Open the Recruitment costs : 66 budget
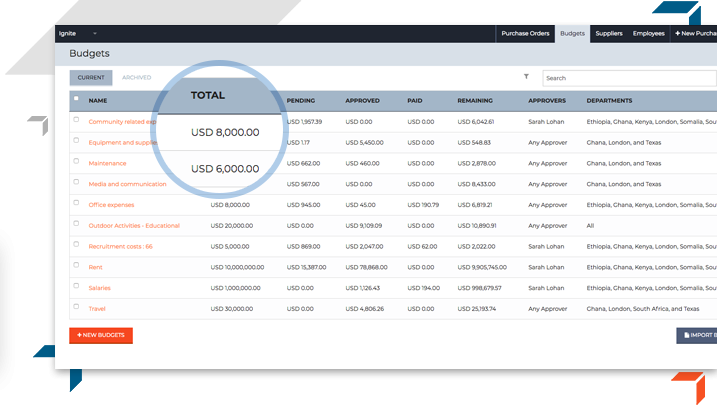 [120, 246]
